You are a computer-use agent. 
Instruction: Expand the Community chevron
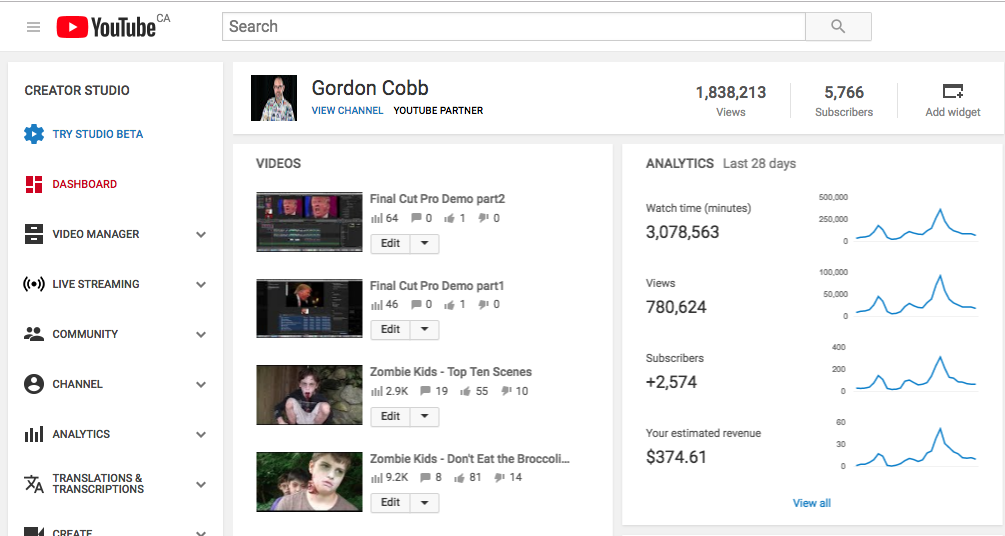201,335
